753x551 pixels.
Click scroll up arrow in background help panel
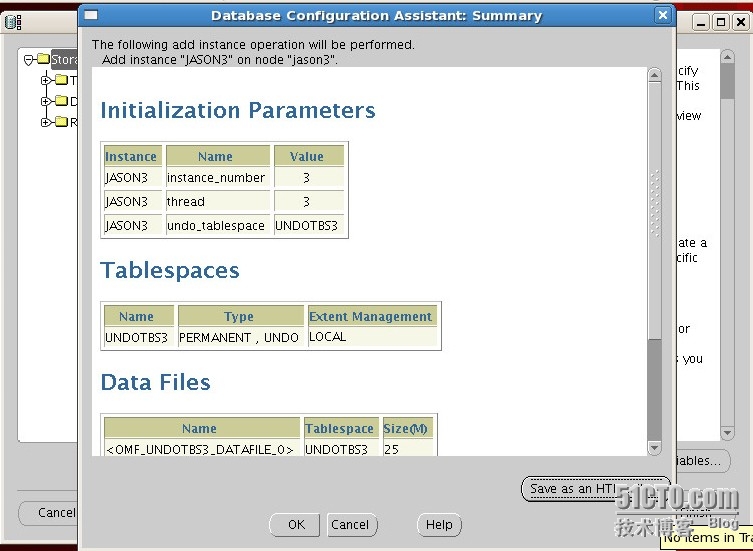click(x=728, y=57)
